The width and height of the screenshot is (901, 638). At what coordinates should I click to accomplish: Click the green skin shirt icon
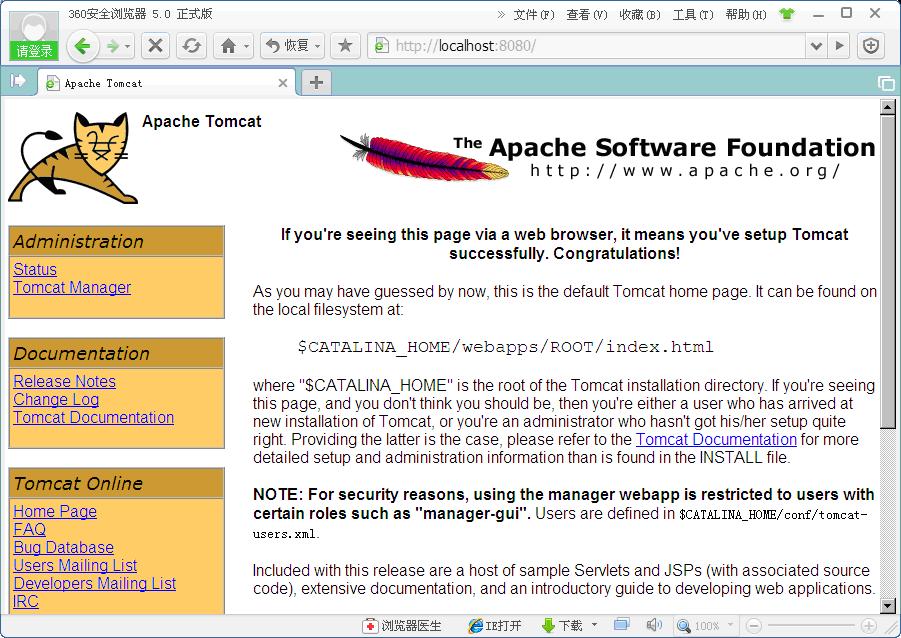coord(787,14)
